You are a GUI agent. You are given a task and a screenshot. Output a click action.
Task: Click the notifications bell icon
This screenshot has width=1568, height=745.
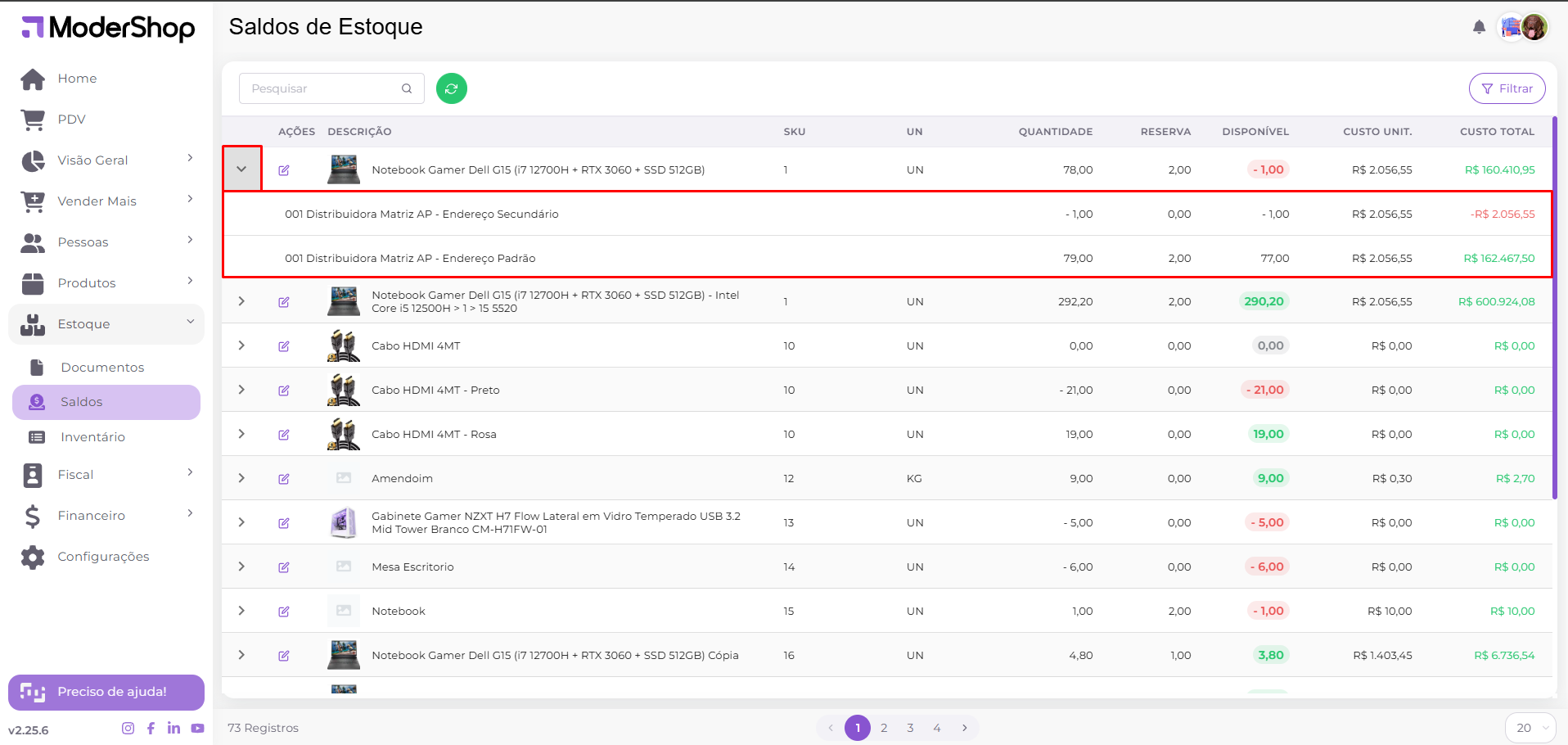(x=1479, y=27)
